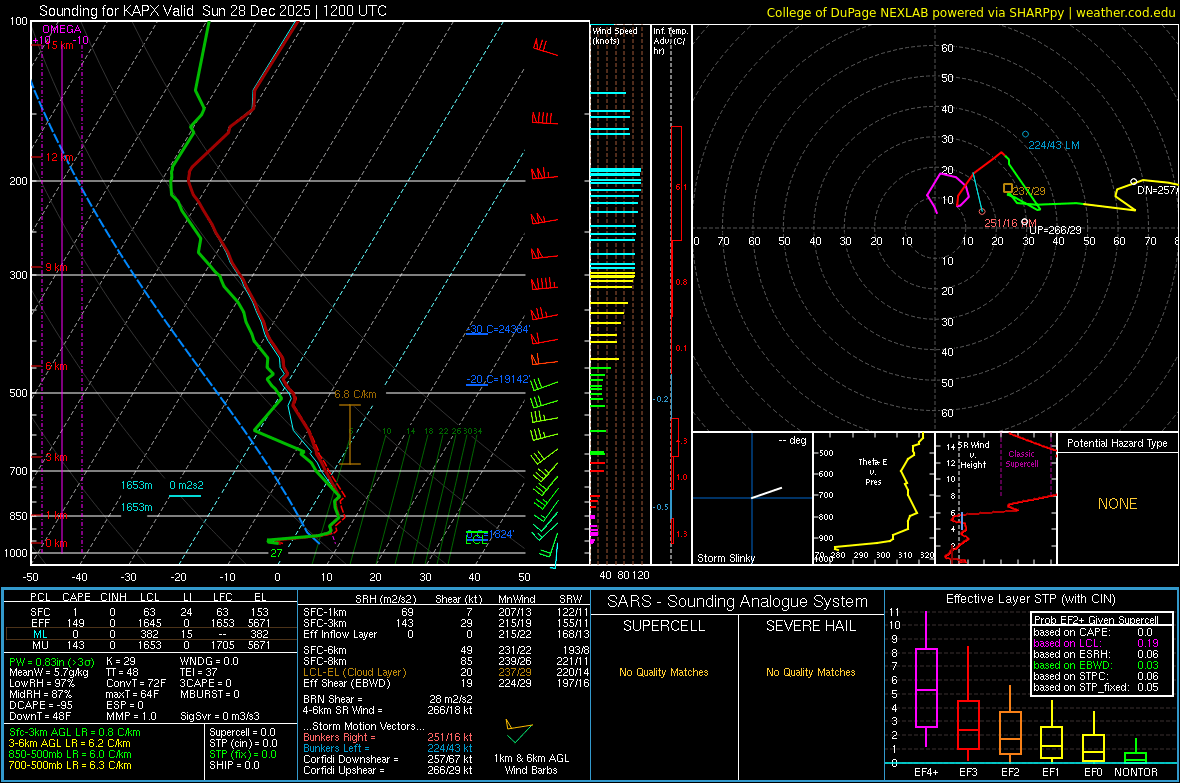Click the Classic Supercell label
Screen dimensions: 1180x783
click(x=1022, y=459)
